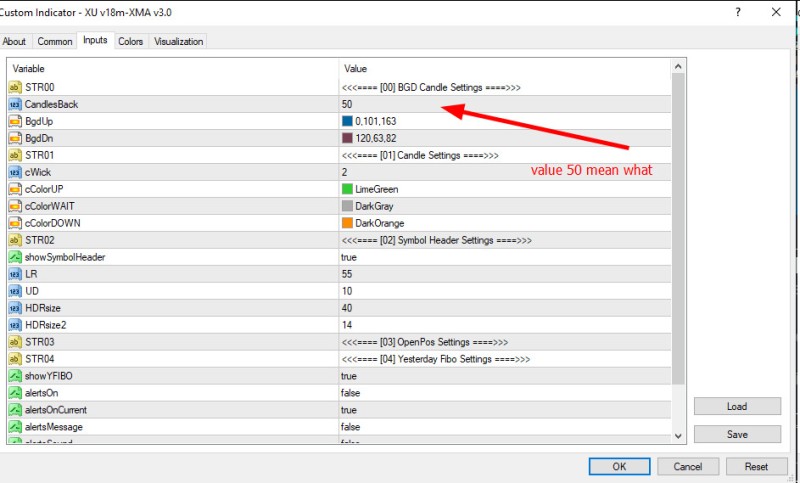Toggle the alertsMessage false value
The width and height of the screenshot is (800, 483).
[x=350, y=427]
